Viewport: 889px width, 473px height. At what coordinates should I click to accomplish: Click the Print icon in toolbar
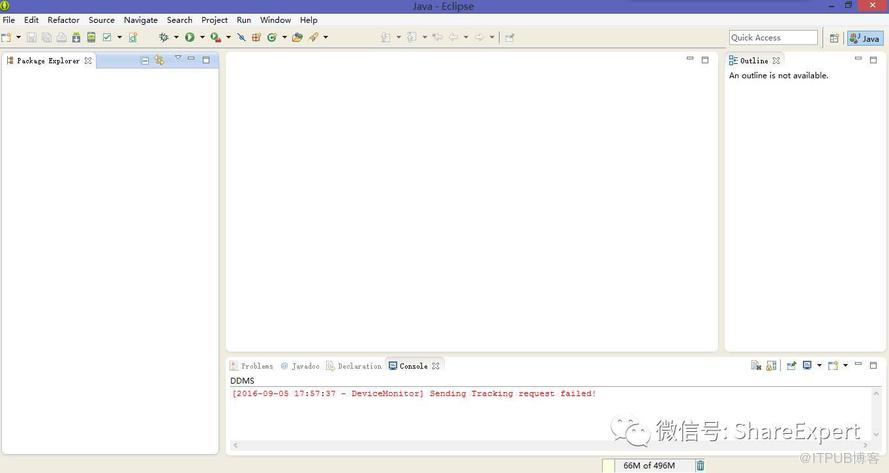tap(61, 37)
